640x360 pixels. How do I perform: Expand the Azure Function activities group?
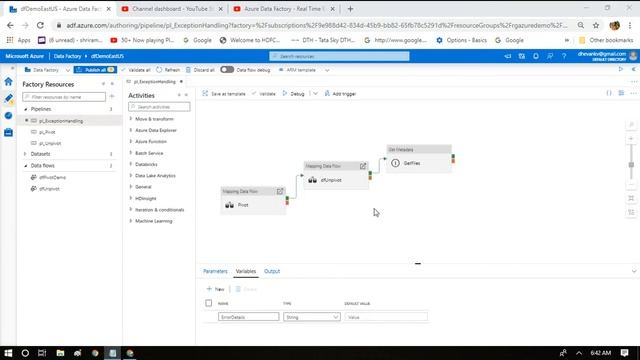pos(131,141)
